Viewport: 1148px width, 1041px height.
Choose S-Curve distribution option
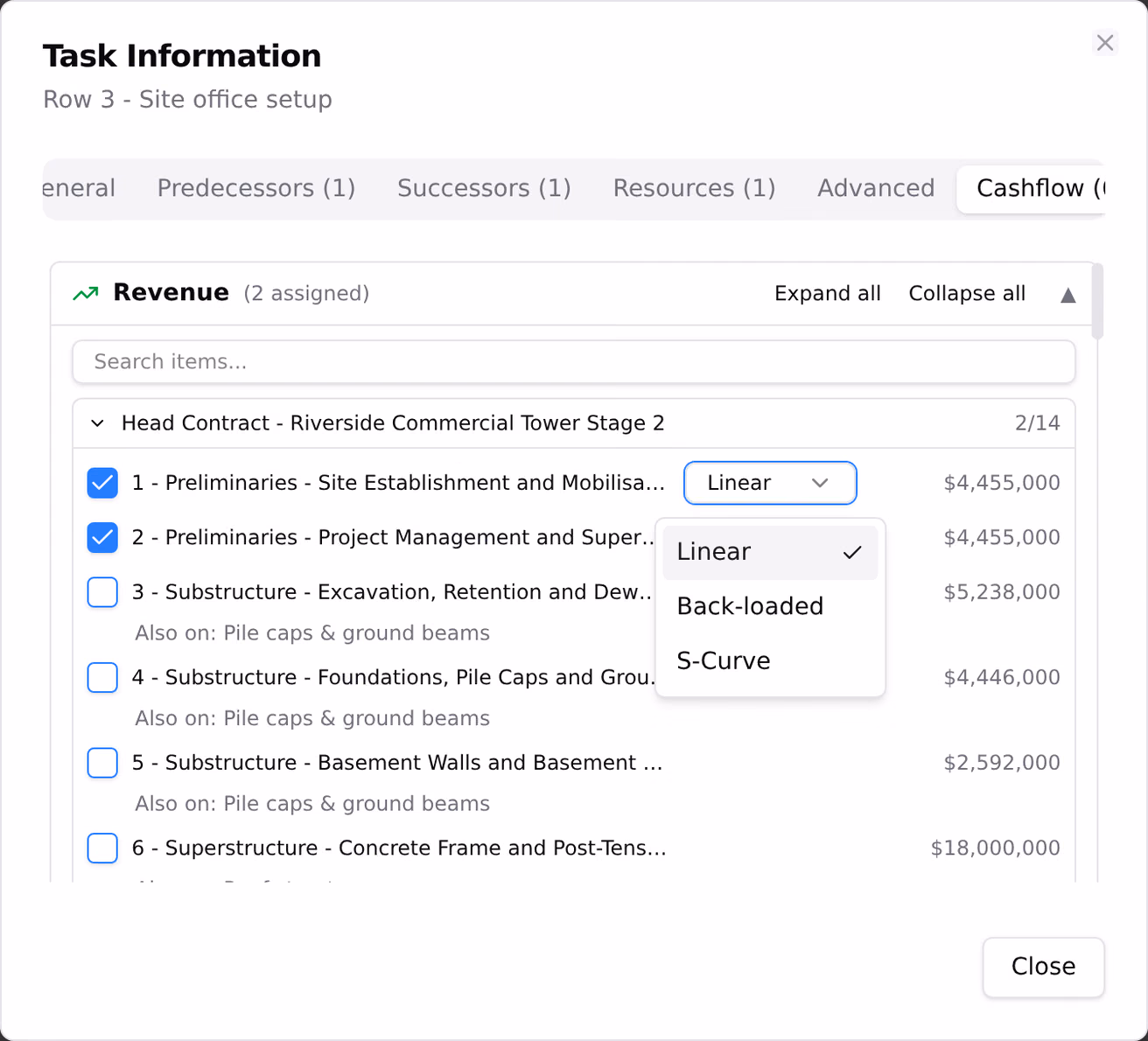770,660
